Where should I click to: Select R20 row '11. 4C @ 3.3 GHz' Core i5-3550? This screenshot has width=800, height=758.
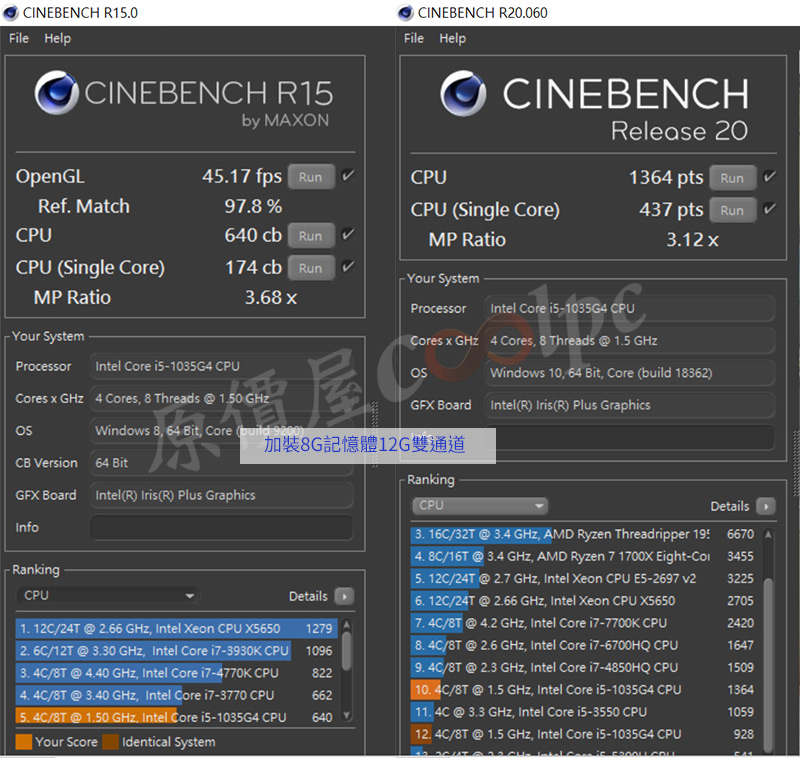[x=585, y=712]
